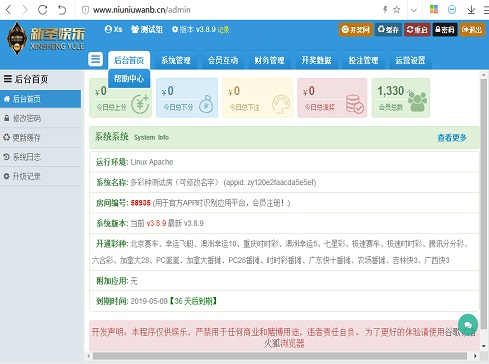Click the browser undo/restore arrow icon

[62, 10]
